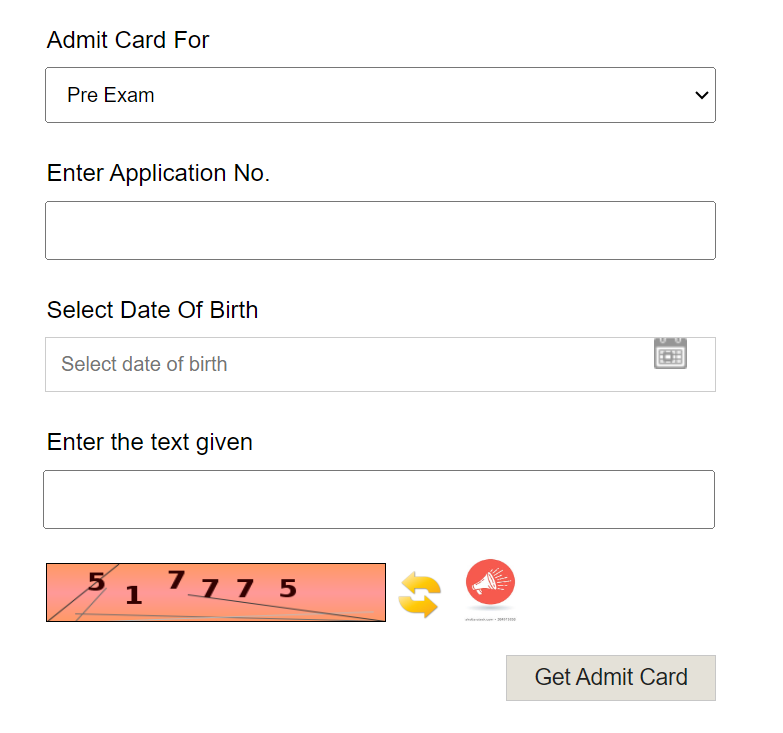The height and width of the screenshot is (733, 783).
Task: Focus the Application No. input box
Action: click(x=380, y=230)
